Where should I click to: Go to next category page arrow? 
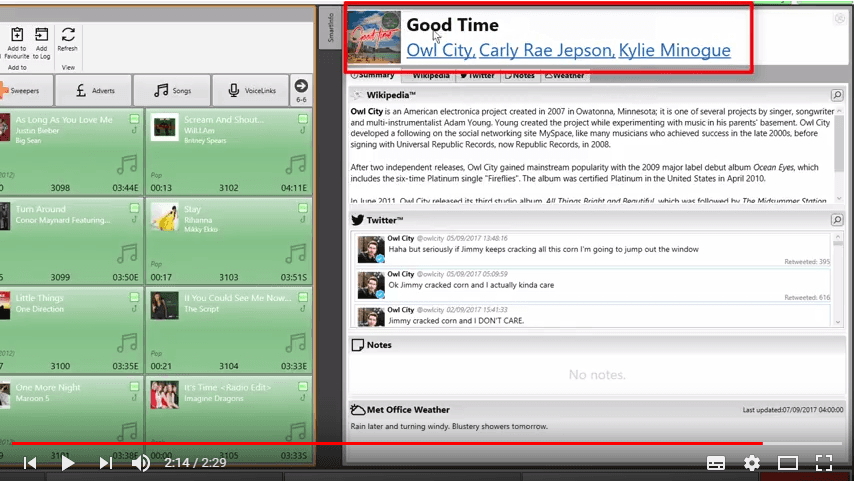click(301, 86)
